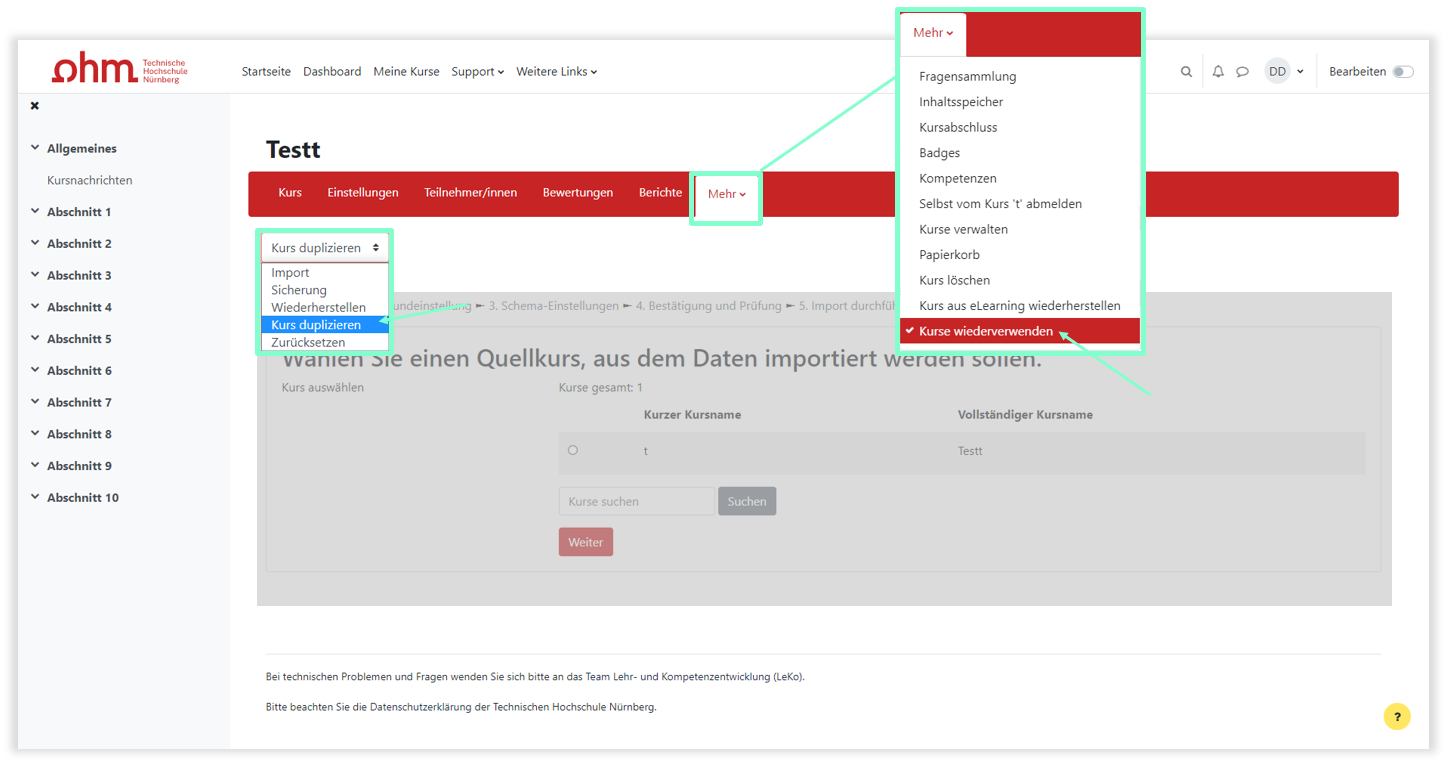Select the radio button for course t
1451x770 pixels.
click(x=573, y=450)
